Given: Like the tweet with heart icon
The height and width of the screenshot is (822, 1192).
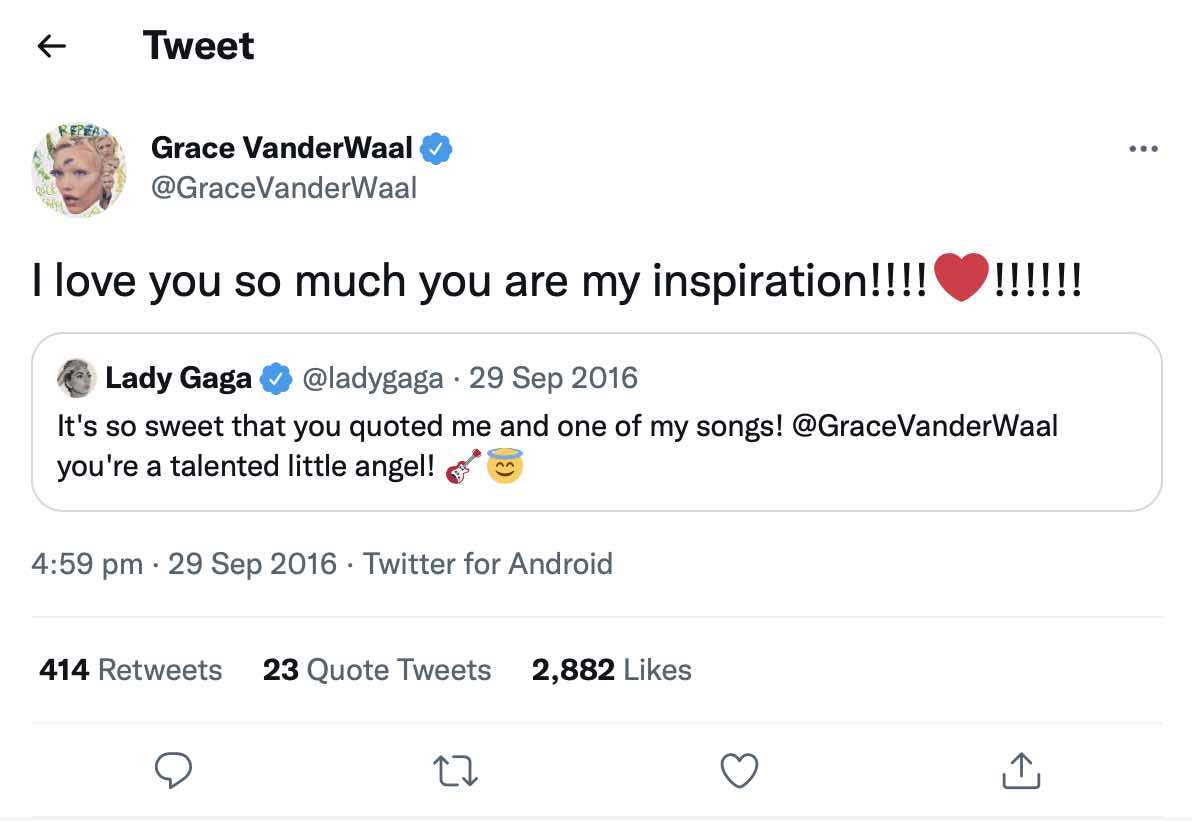Looking at the screenshot, I should [x=739, y=770].
